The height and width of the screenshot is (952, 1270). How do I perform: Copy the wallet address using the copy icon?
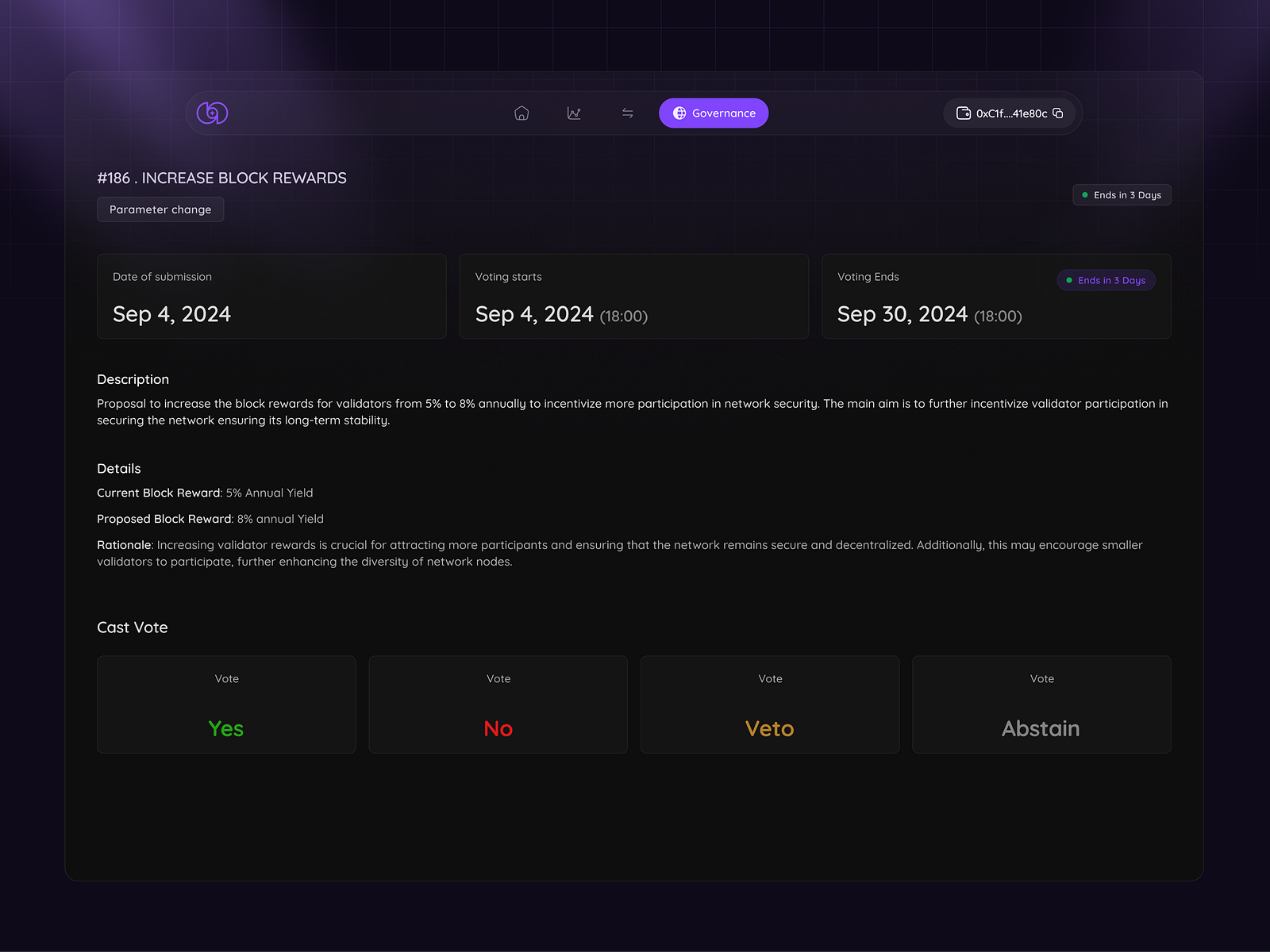point(1060,113)
